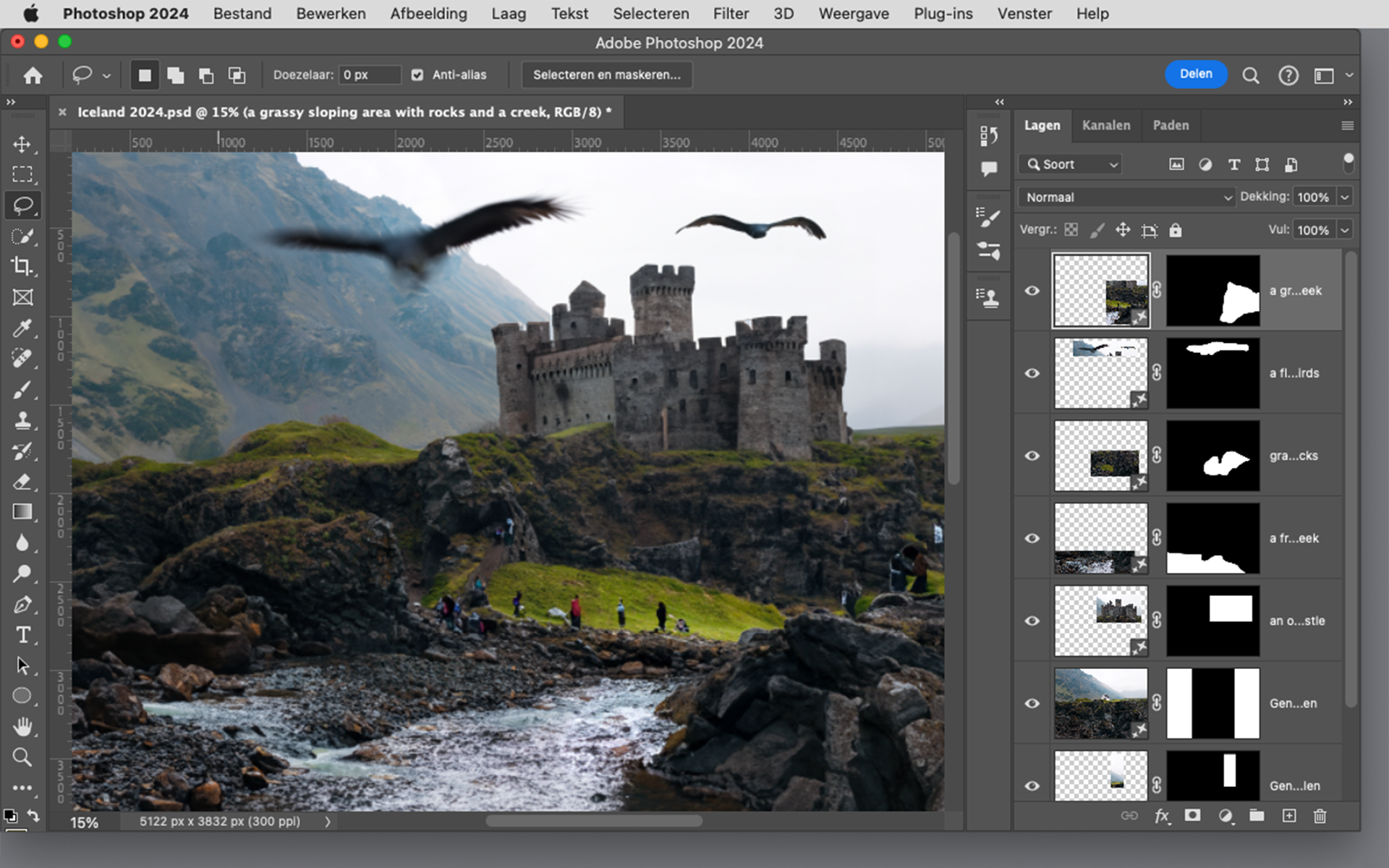The image size is (1389, 868).
Task: Select the Move tool
Action: 22,144
